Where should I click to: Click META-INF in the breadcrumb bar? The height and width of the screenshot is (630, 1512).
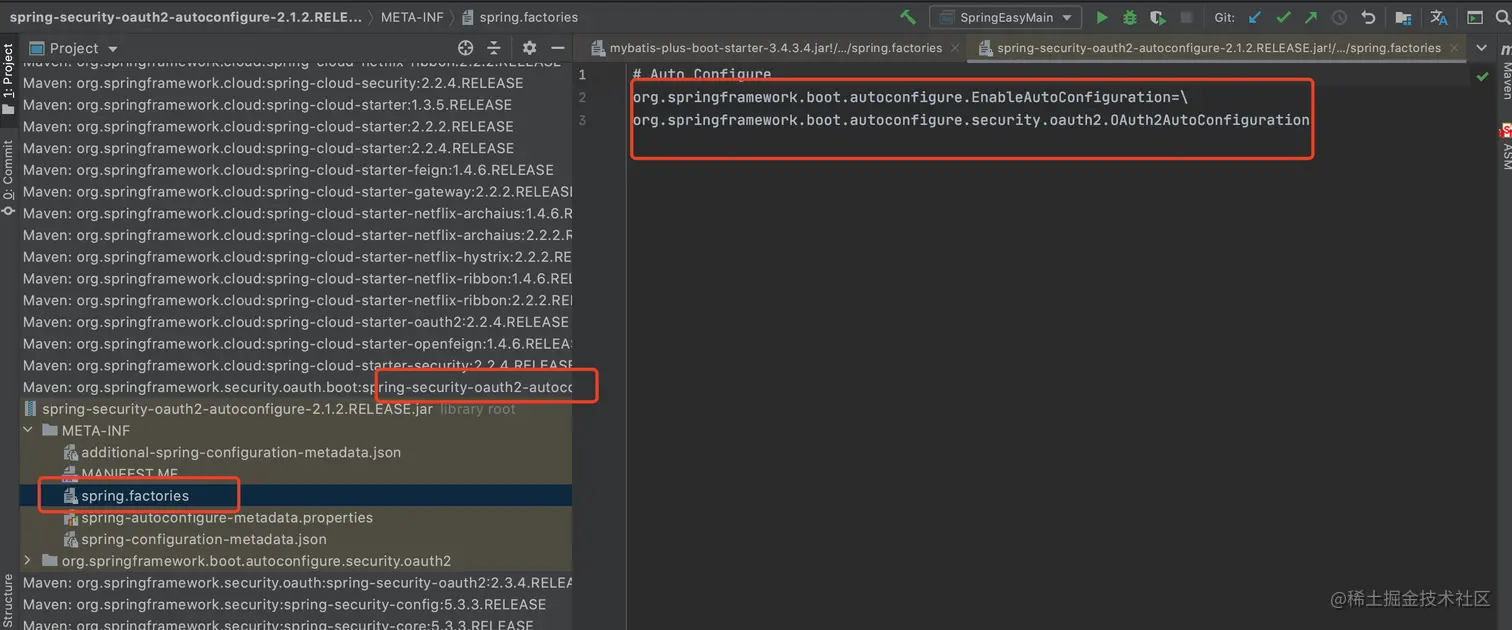coord(412,17)
